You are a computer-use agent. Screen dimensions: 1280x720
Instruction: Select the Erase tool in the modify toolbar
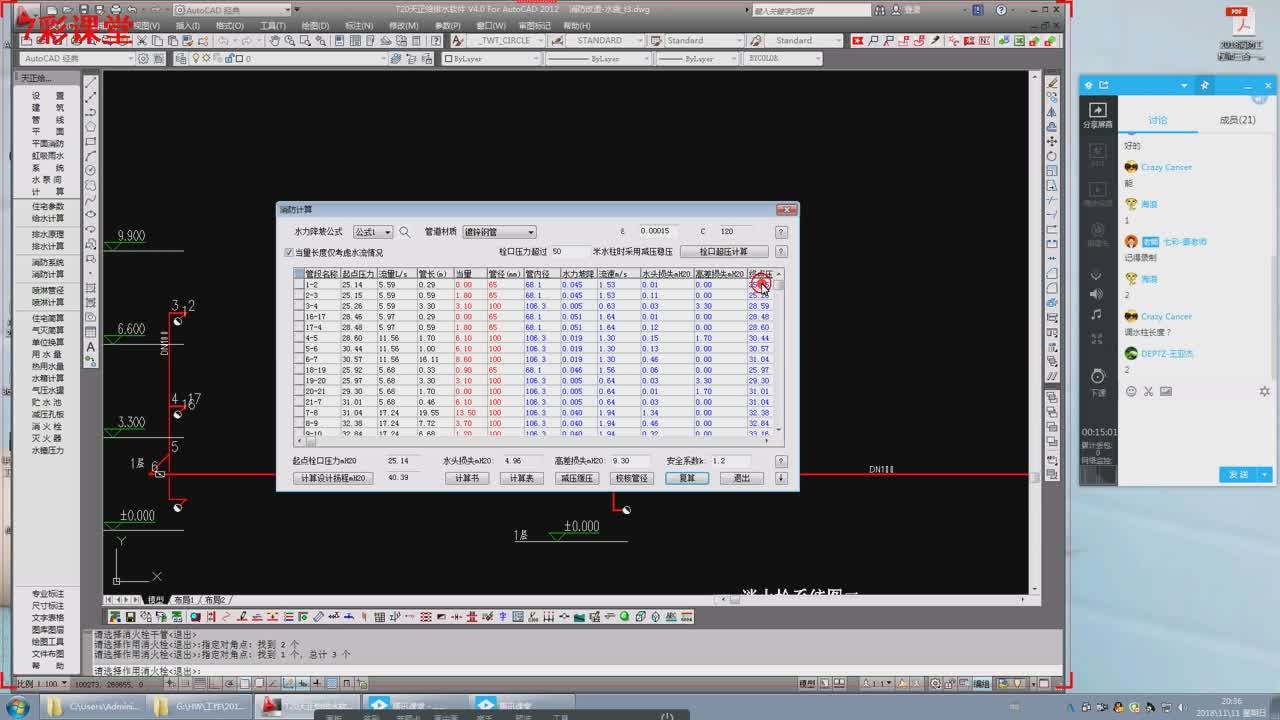(1052, 84)
